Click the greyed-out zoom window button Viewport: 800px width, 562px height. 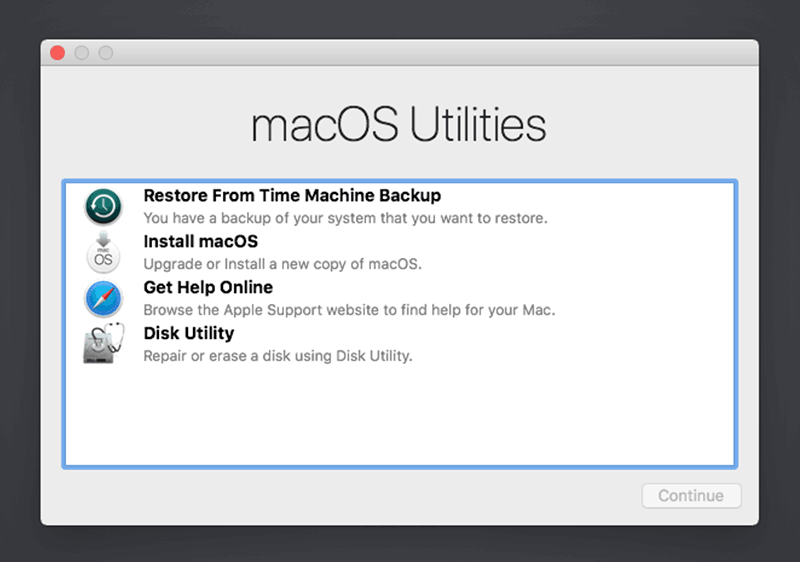[x=106, y=53]
